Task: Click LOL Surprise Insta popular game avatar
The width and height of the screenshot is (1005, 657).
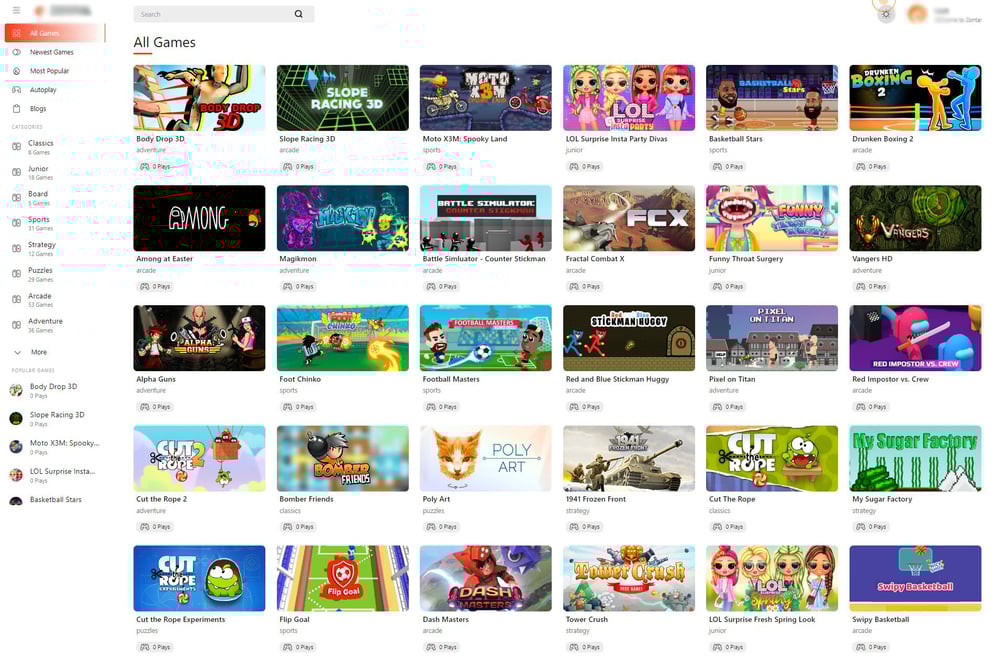Action: coord(16,475)
